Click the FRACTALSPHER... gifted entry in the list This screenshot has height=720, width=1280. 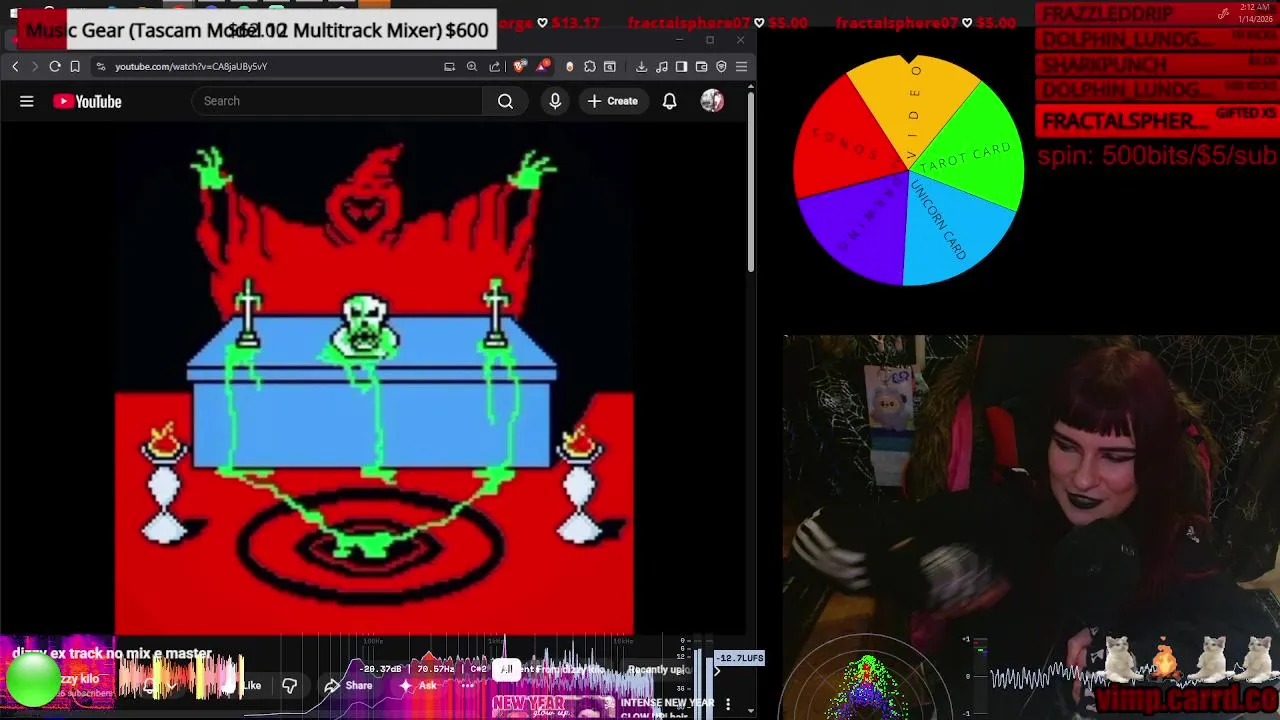point(1155,120)
